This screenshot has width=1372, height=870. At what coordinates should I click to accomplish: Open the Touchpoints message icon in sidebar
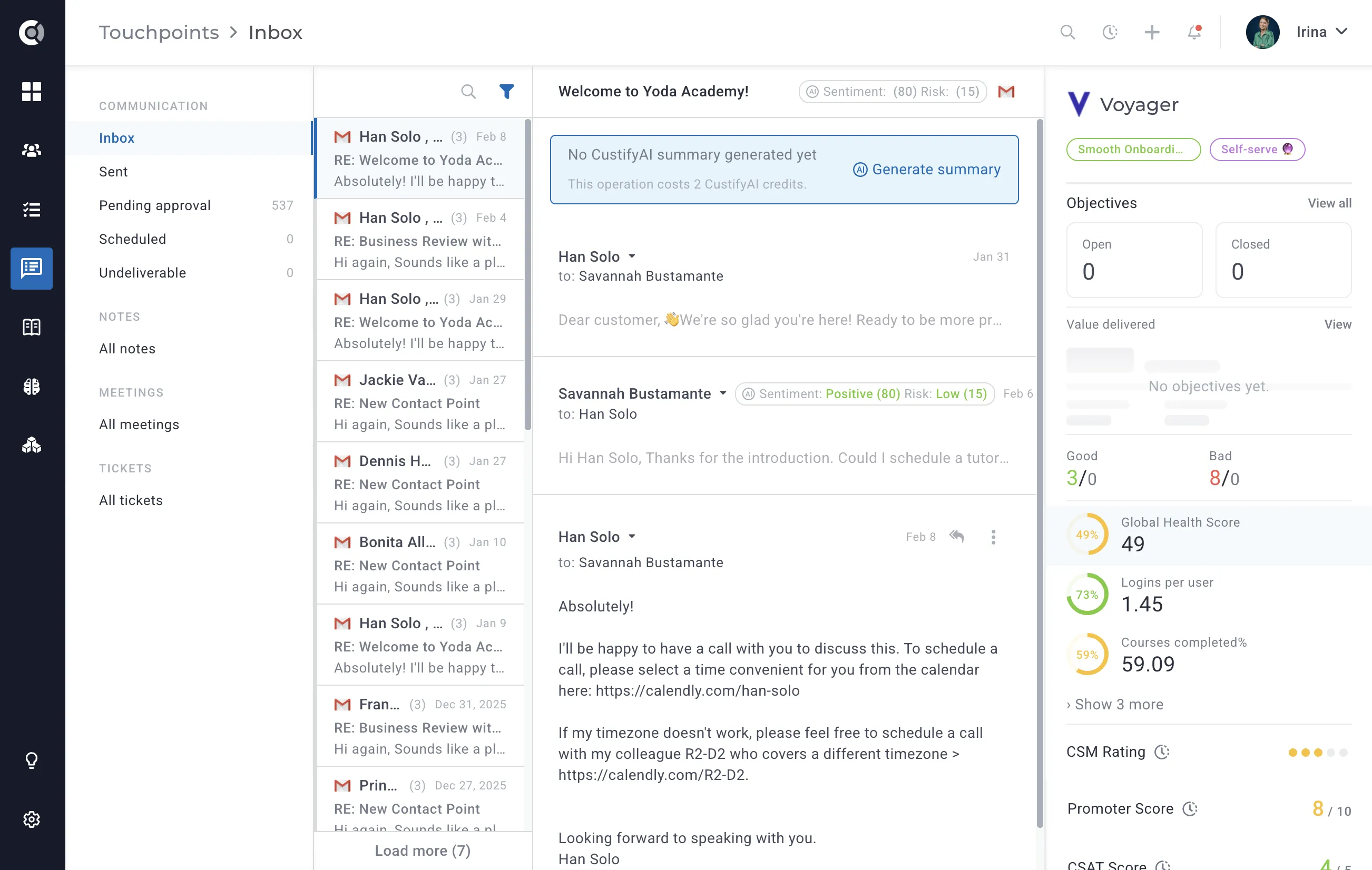[31, 268]
